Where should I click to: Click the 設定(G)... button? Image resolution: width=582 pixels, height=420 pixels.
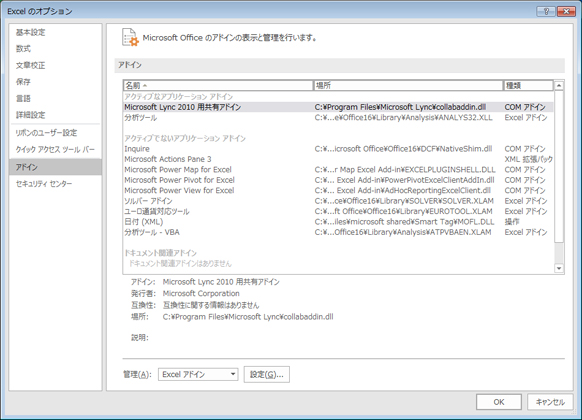coord(267,374)
